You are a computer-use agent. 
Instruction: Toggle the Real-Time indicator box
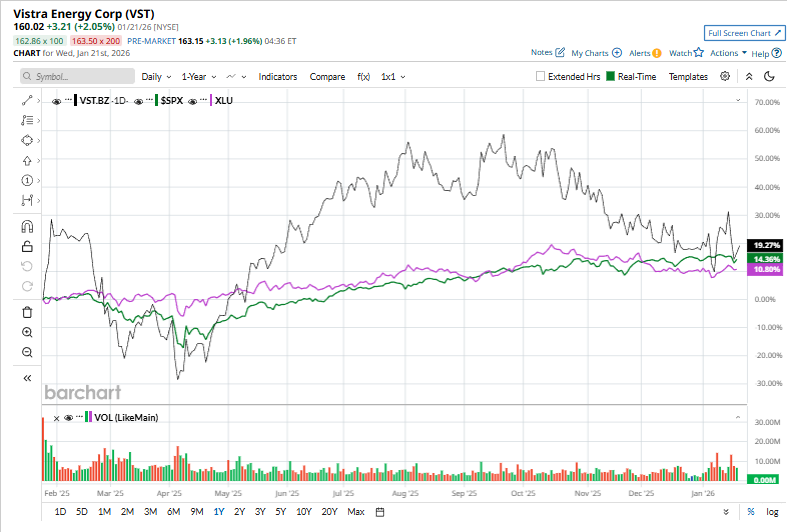click(610, 76)
